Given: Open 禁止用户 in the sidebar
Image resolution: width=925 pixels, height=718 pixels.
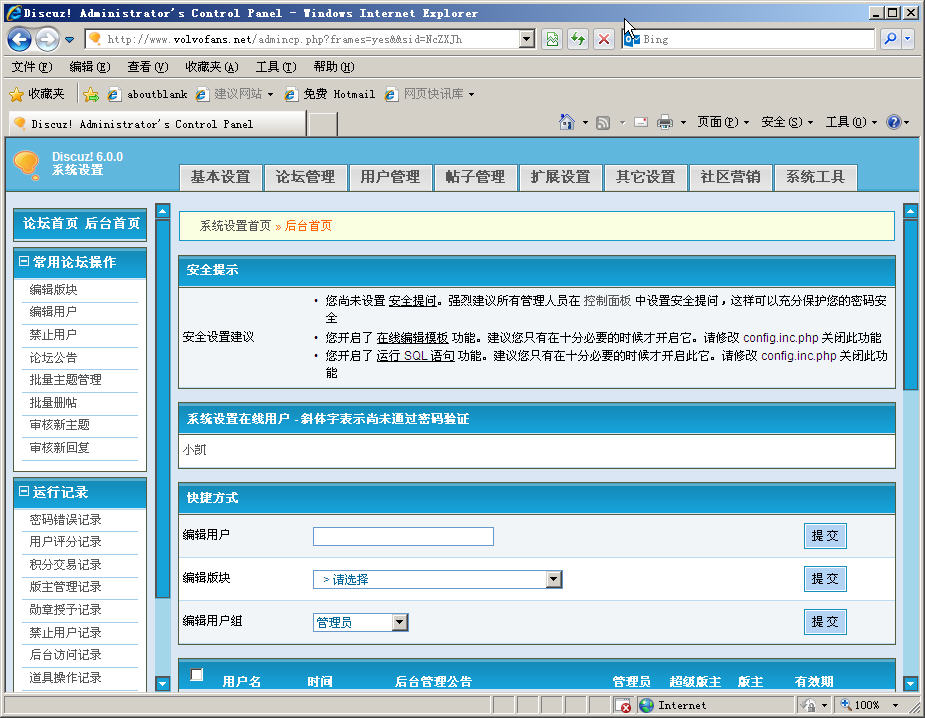Looking at the screenshot, I should click(x=54, y=335).
